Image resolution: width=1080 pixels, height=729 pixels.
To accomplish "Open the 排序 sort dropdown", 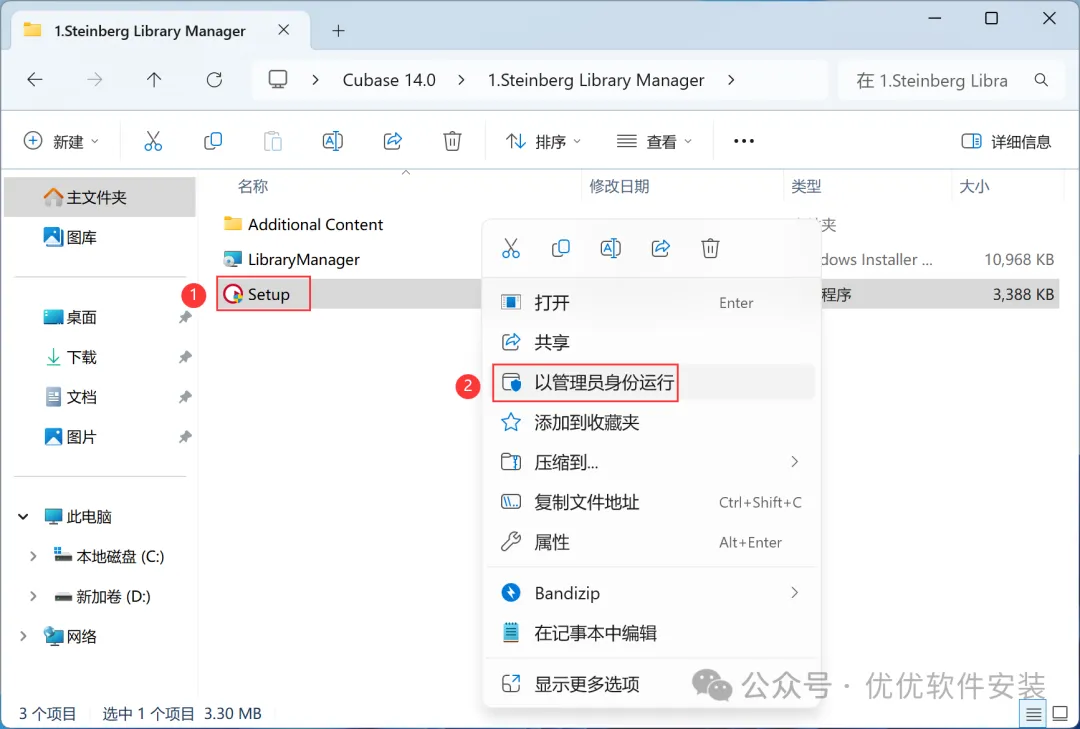I will (x=543, y=141).
